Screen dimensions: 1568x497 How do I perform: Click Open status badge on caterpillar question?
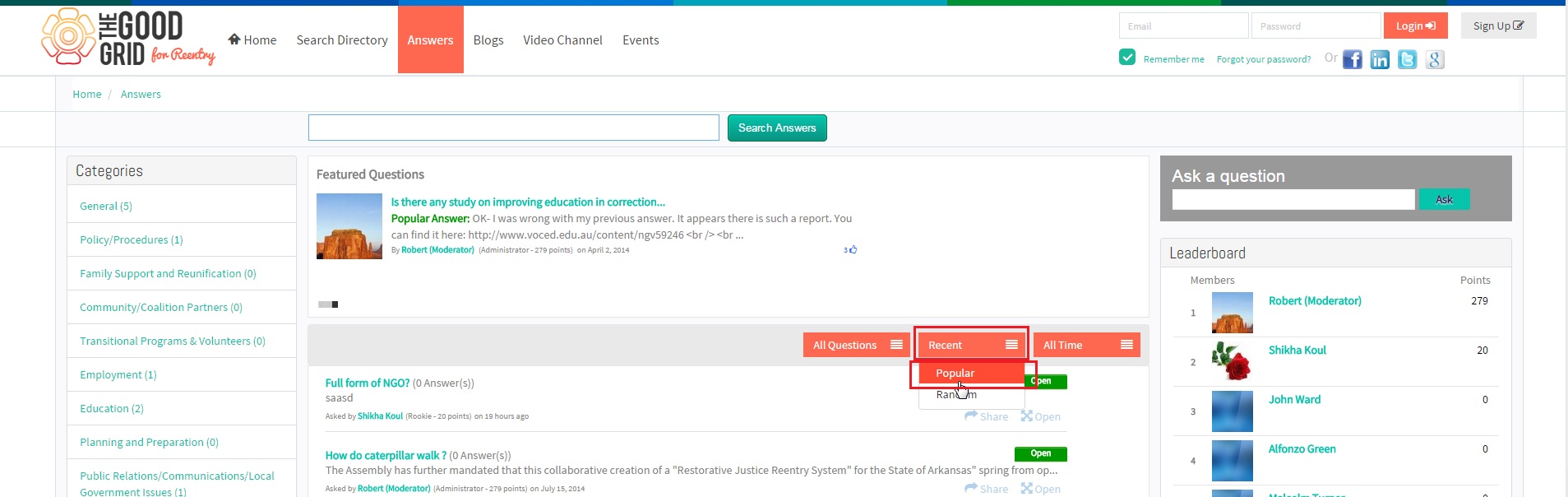[x=1041, y=453]
